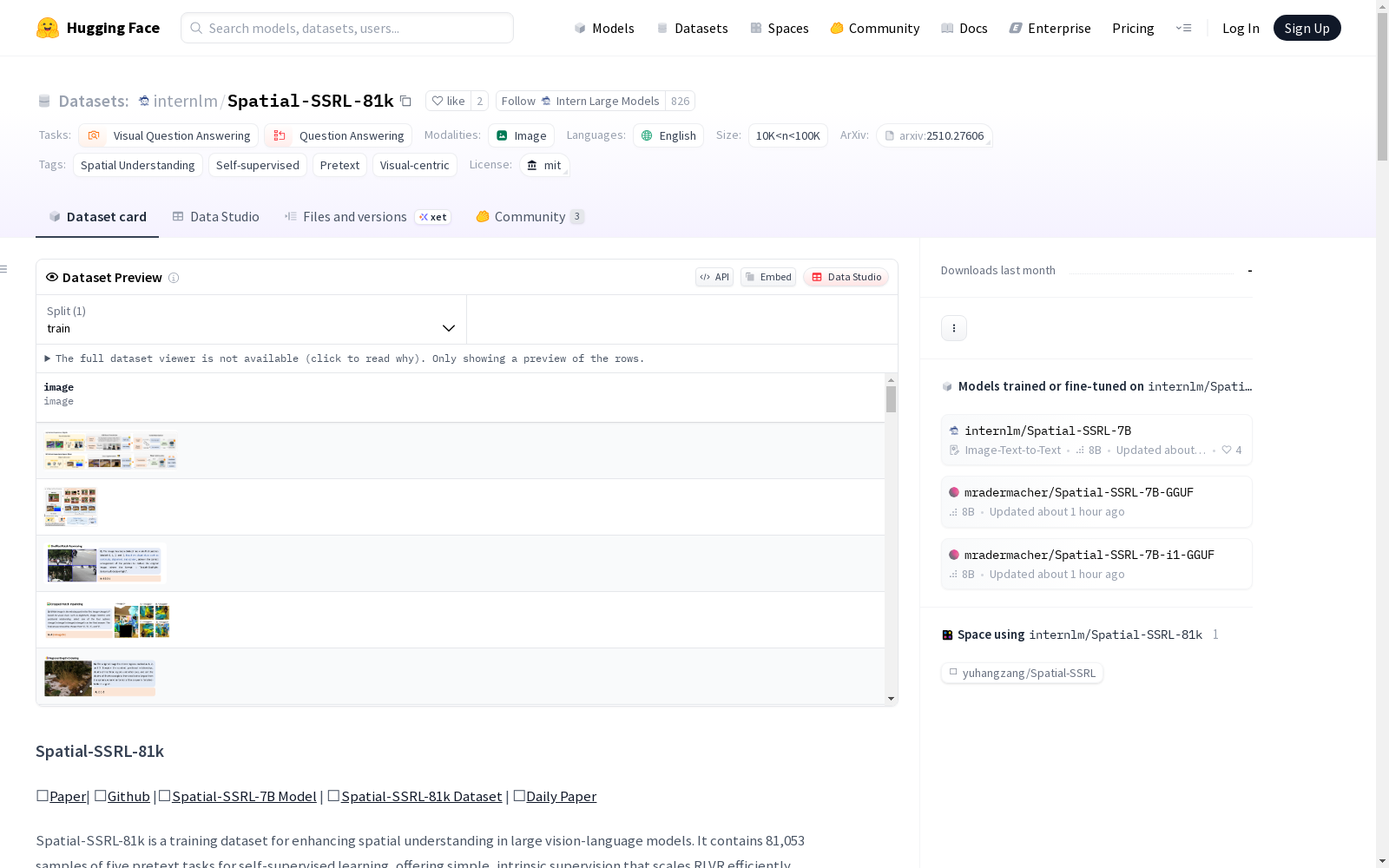1389x868 pixels.
Task: Click the Dataset Preview info icon
Action: coord(174,278)
